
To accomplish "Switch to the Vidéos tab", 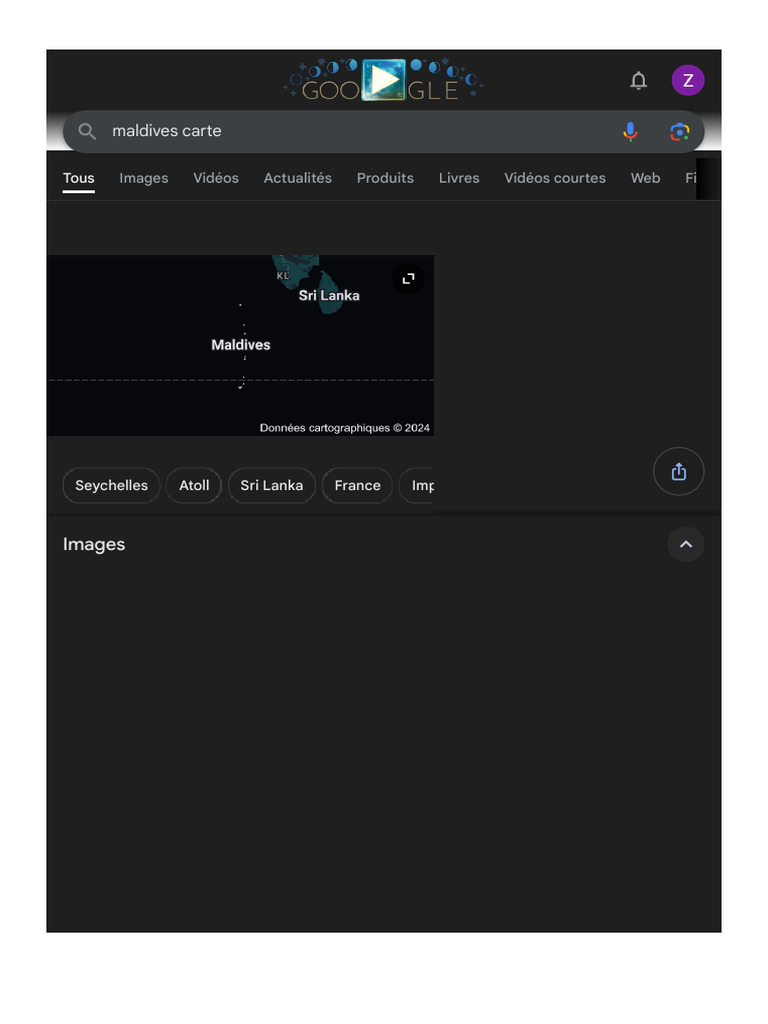I will (x=216, y=178).
